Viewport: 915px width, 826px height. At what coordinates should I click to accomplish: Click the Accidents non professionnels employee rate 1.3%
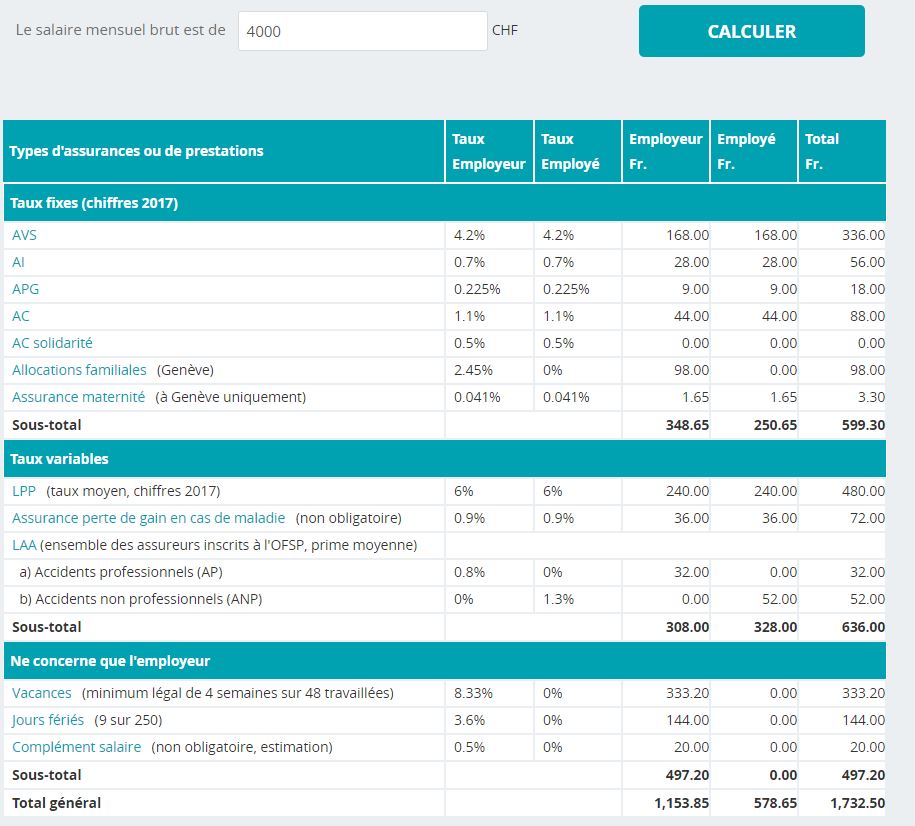tap(558, 599)
